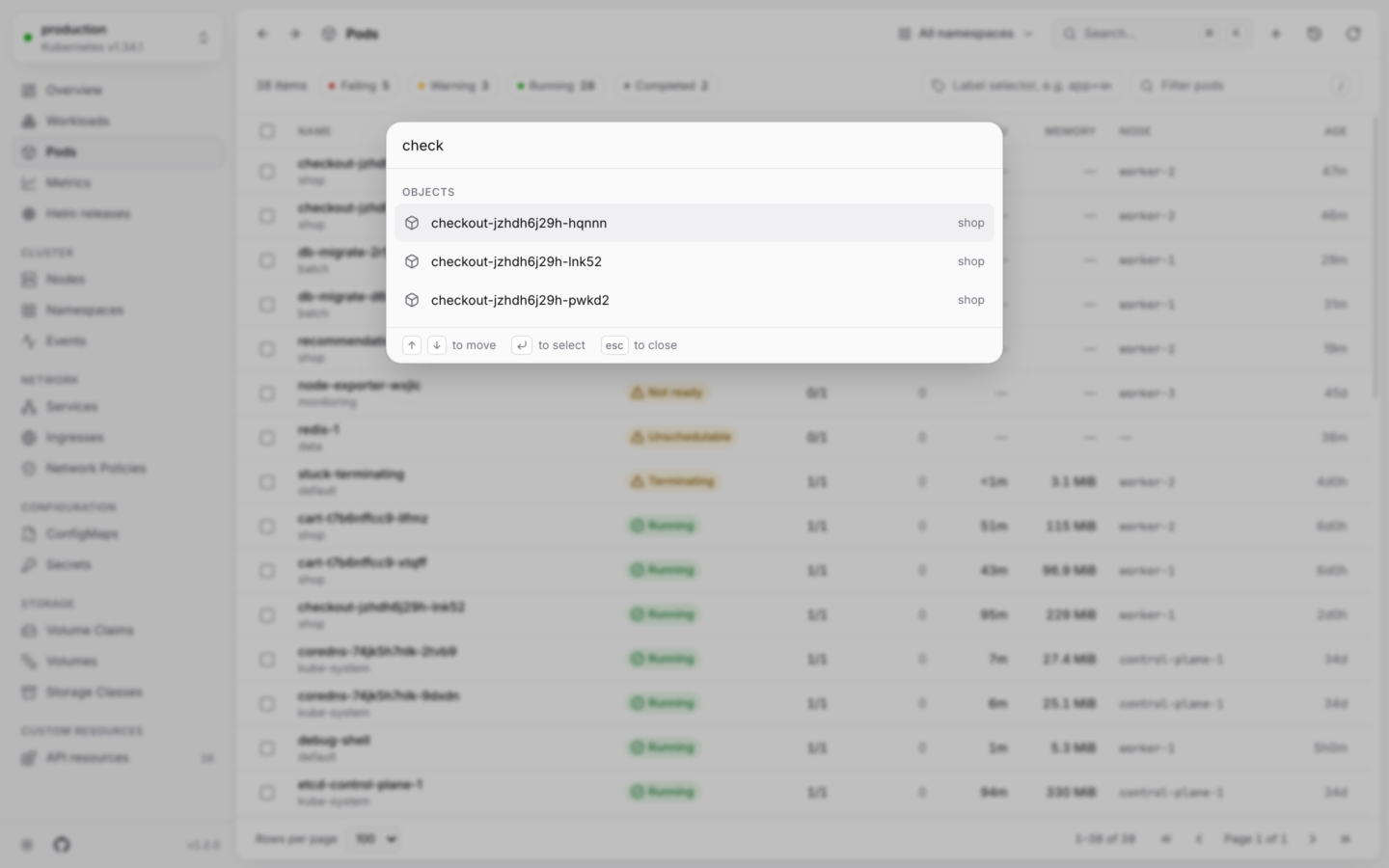Focus the command palette search field containing check
This screenshot has width=1389, height=868.
click(x=694, y=146)
